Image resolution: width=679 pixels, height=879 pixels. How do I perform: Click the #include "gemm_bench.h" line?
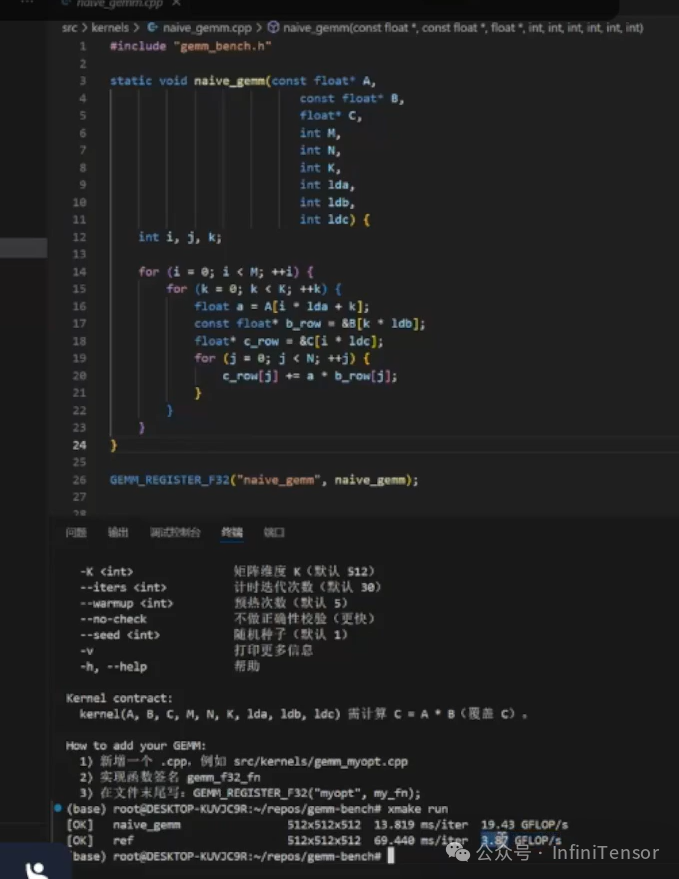(x=191, y=46)
